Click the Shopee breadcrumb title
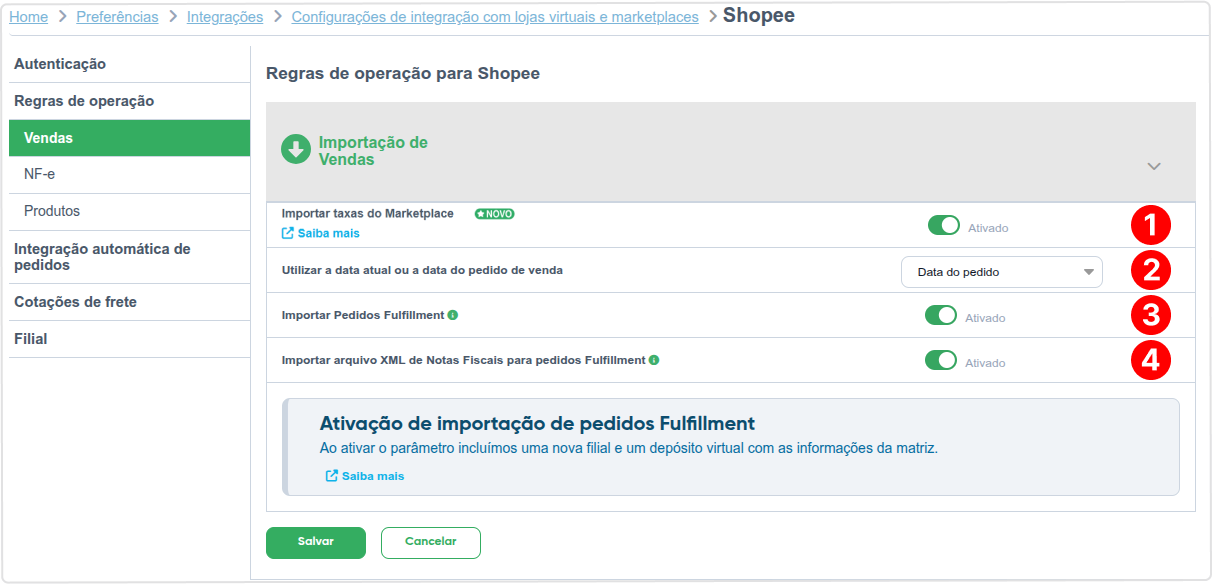The width and height of the screenshot is (1212, 584). coord(758,16)
